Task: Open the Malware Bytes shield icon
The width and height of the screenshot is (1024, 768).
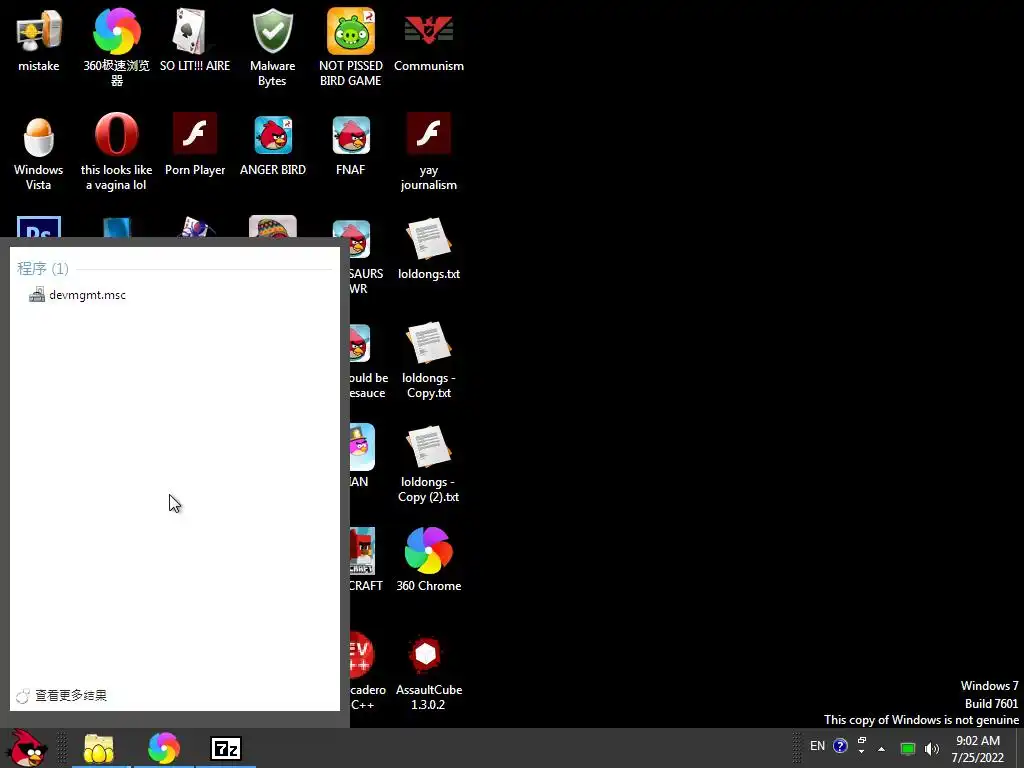Action: pyautogui.click(x=272, y=46)
